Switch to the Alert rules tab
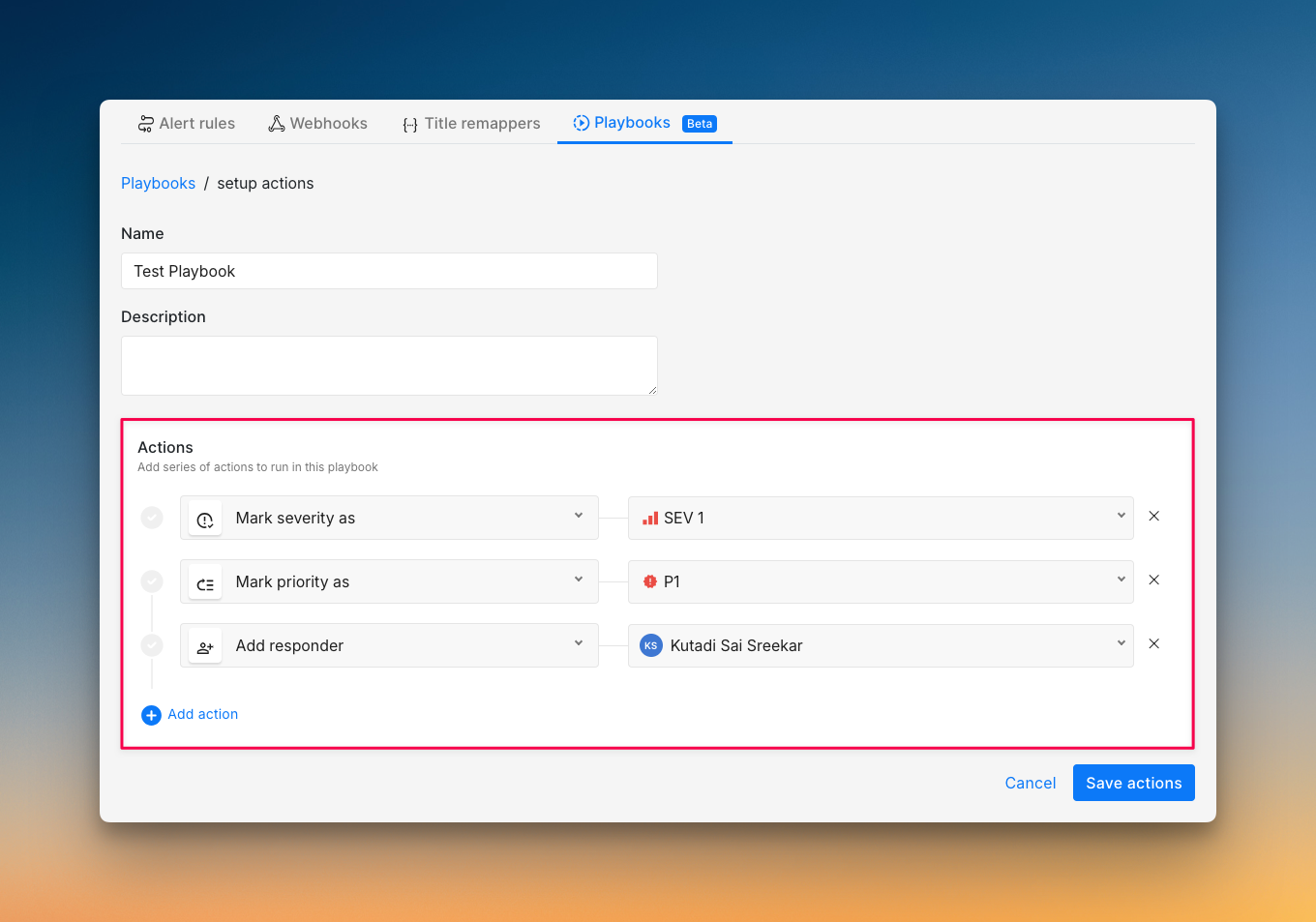This screenshot has height=922, width=1316. (187, 124)
